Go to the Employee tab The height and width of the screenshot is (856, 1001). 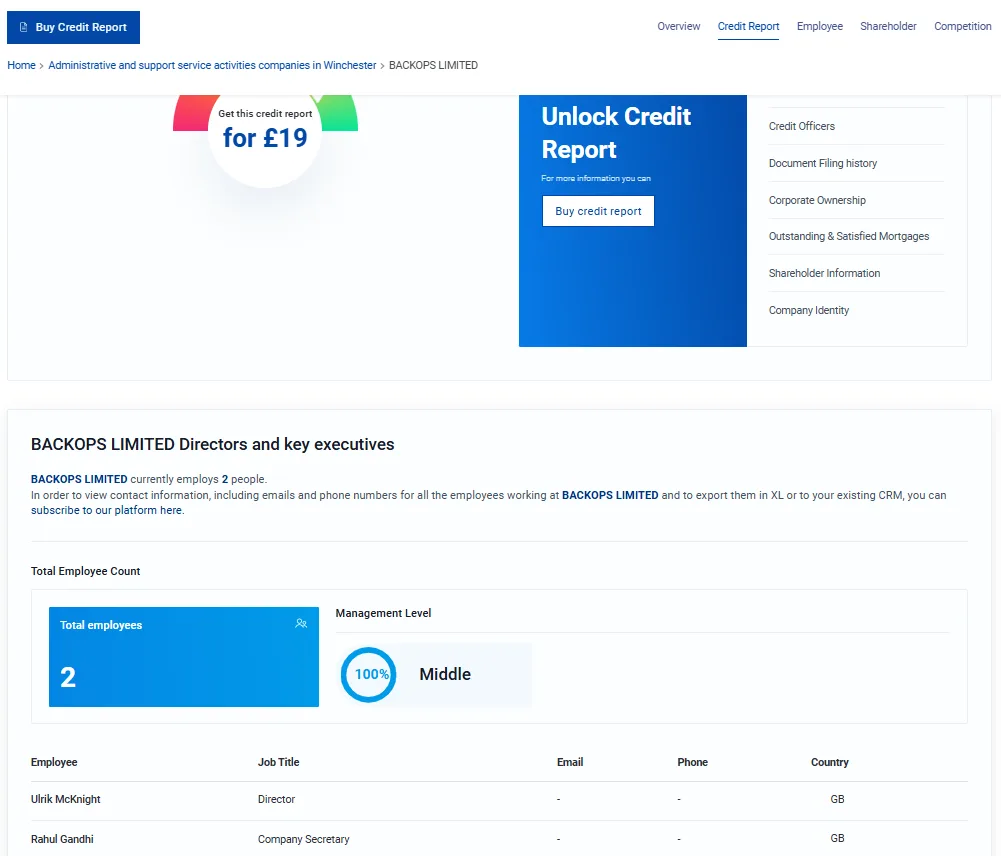(819, 27)
